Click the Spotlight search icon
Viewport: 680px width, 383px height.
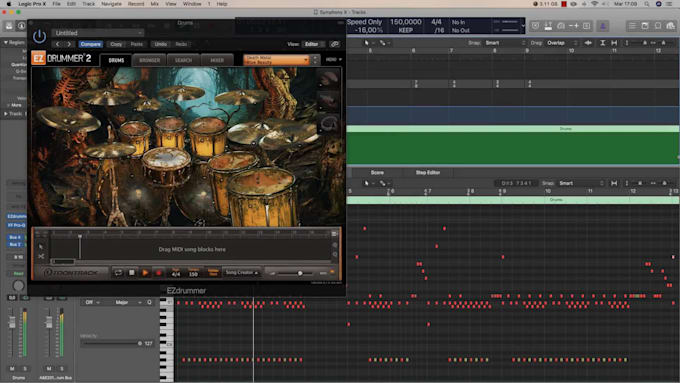coord(647,4)
